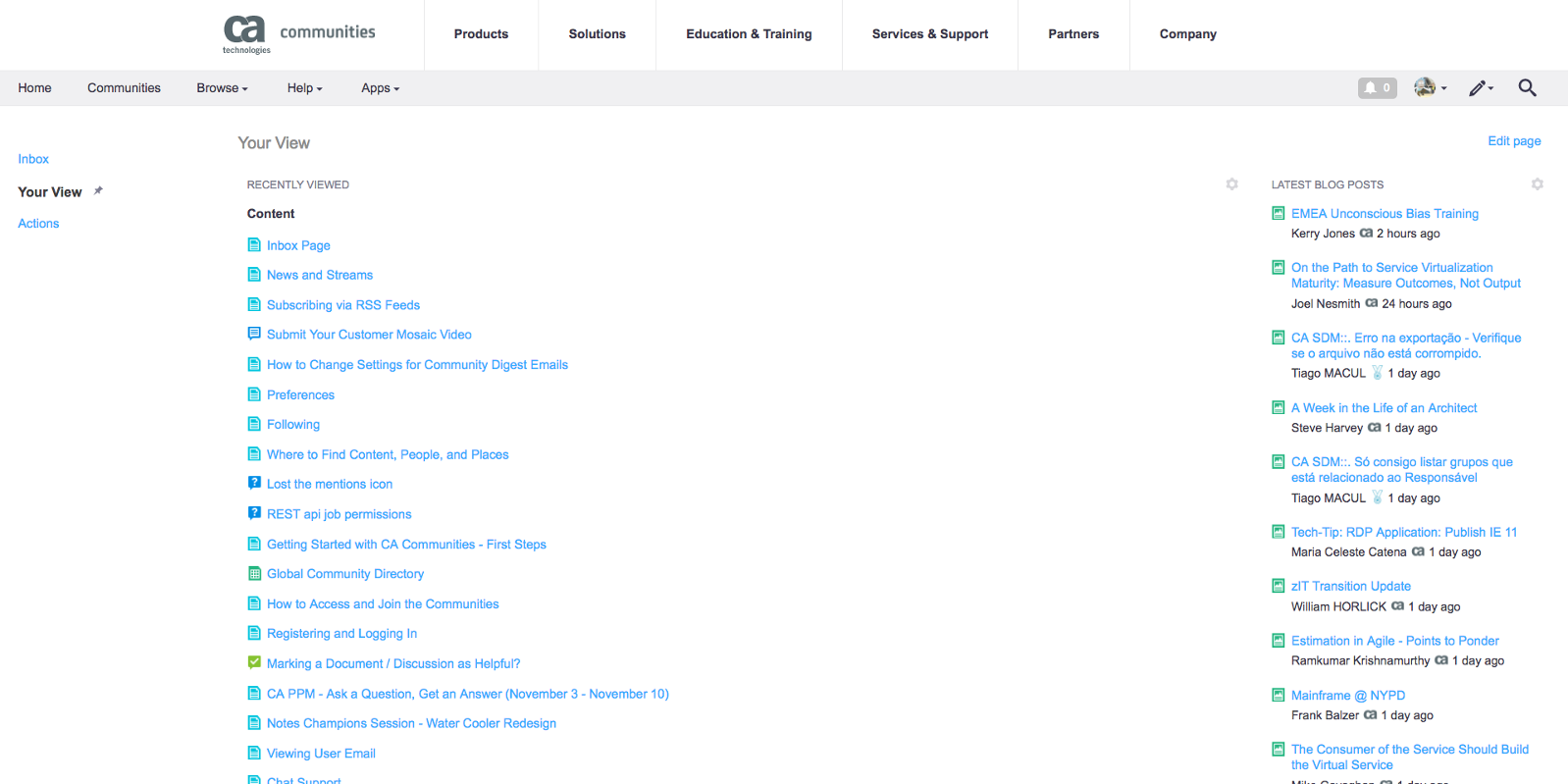Expand the Apps dropdown menu
The width and height of the screenshot is (1568, 784).
(380, 88)
